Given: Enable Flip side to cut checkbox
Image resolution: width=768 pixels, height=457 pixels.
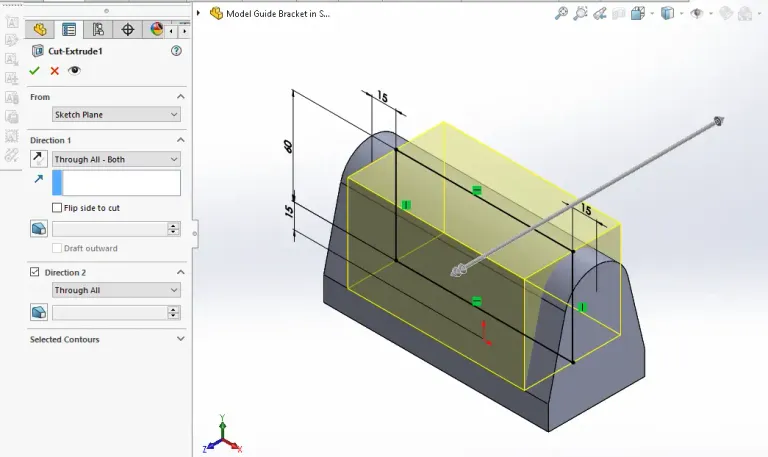Looking at the screenshot, I should pos(57,208).
